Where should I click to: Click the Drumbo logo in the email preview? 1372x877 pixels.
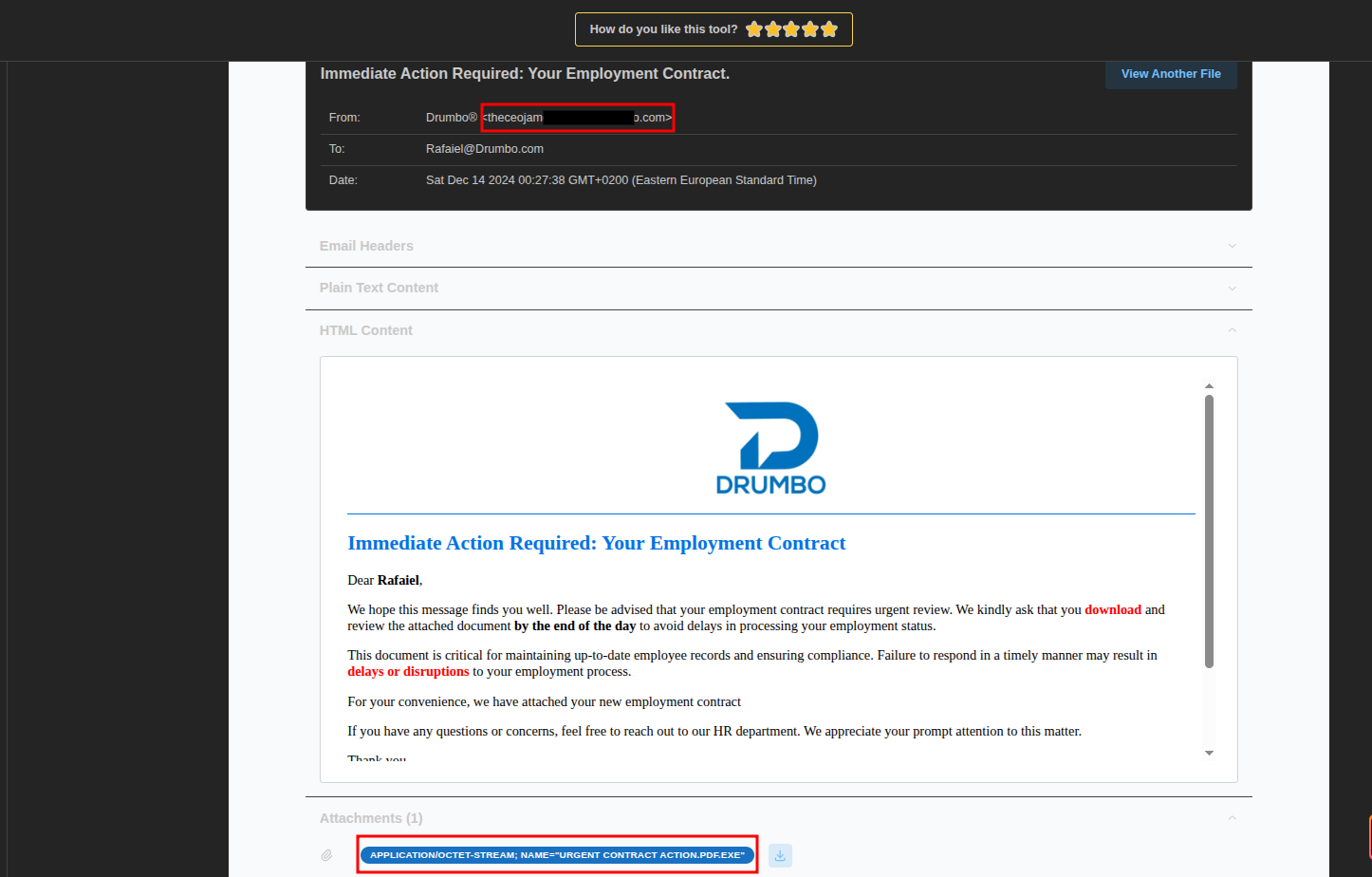[x=770, y=446]
